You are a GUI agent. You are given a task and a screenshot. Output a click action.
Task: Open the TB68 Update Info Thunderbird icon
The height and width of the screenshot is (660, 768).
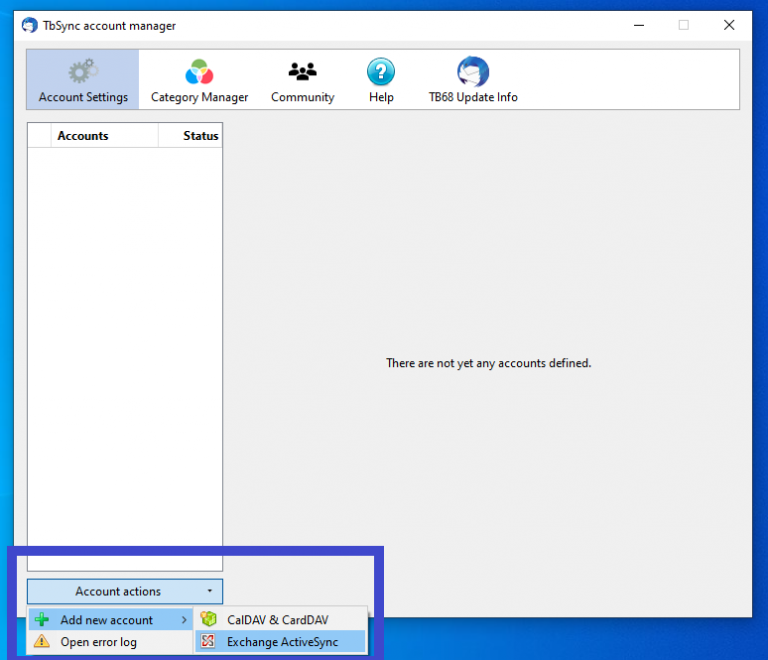[472, 72]
